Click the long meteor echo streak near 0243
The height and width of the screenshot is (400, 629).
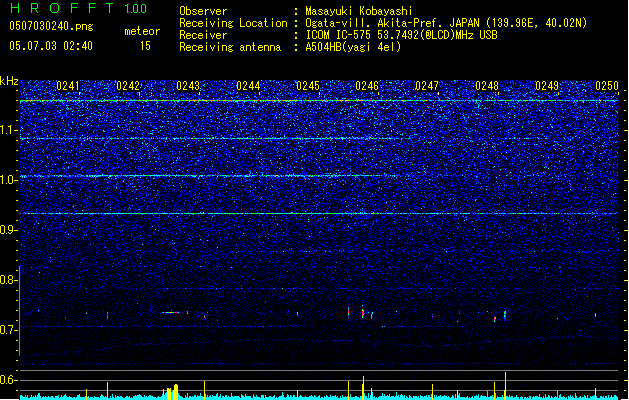(170, 313)
